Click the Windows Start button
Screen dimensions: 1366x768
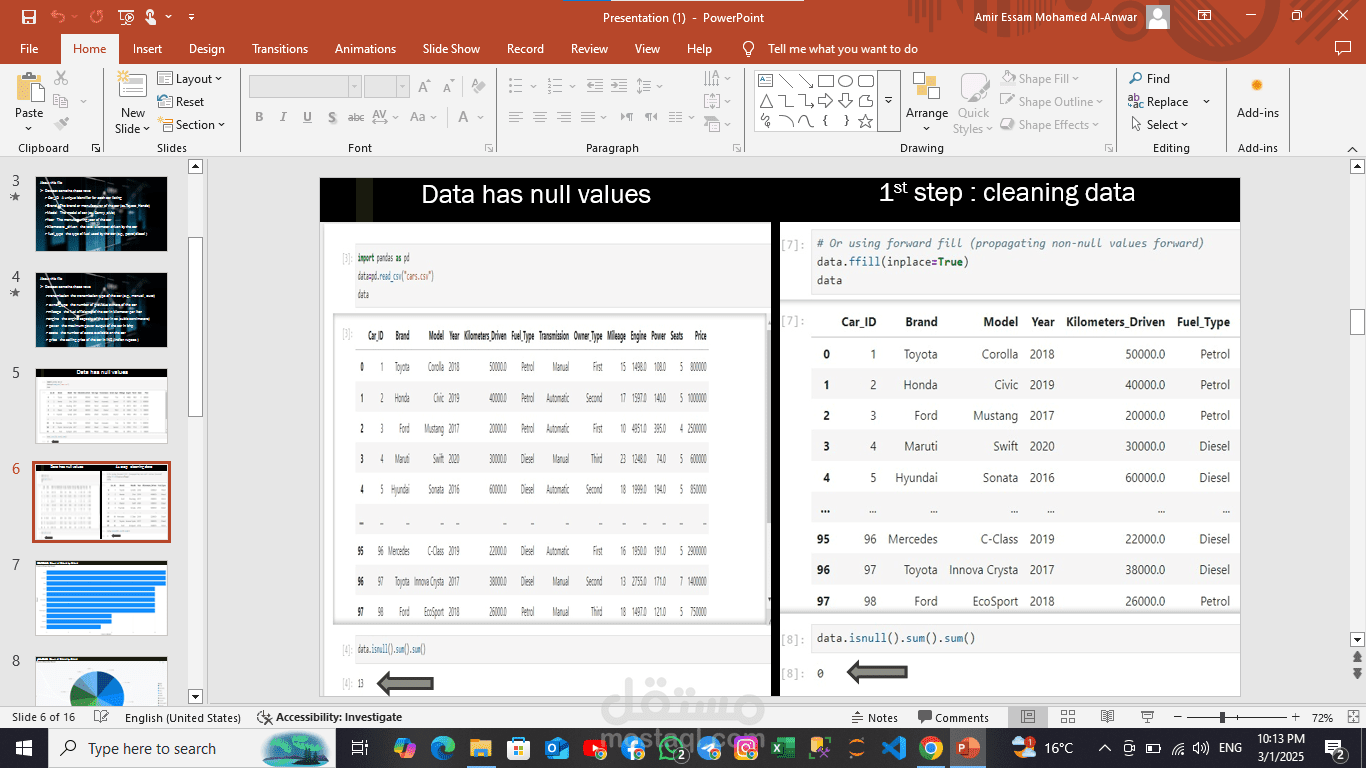click(x=23, y=748)
